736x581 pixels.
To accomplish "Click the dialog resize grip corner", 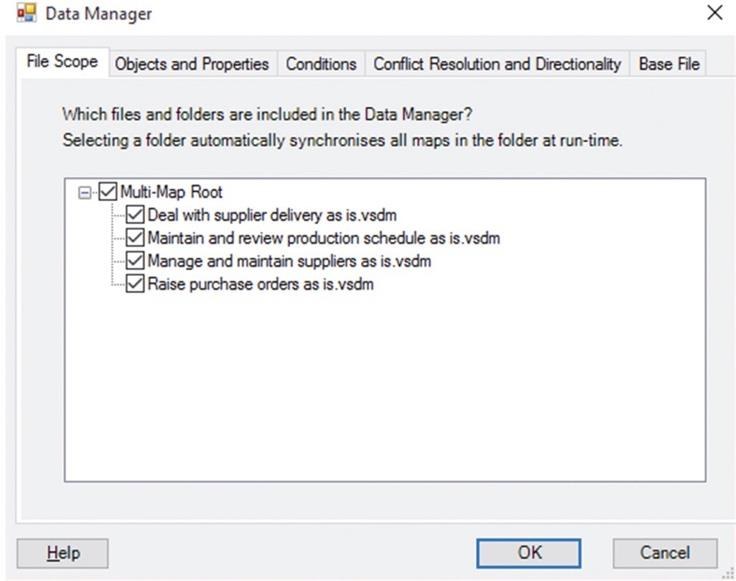I will pyautogui.click(x=728, y=574).
